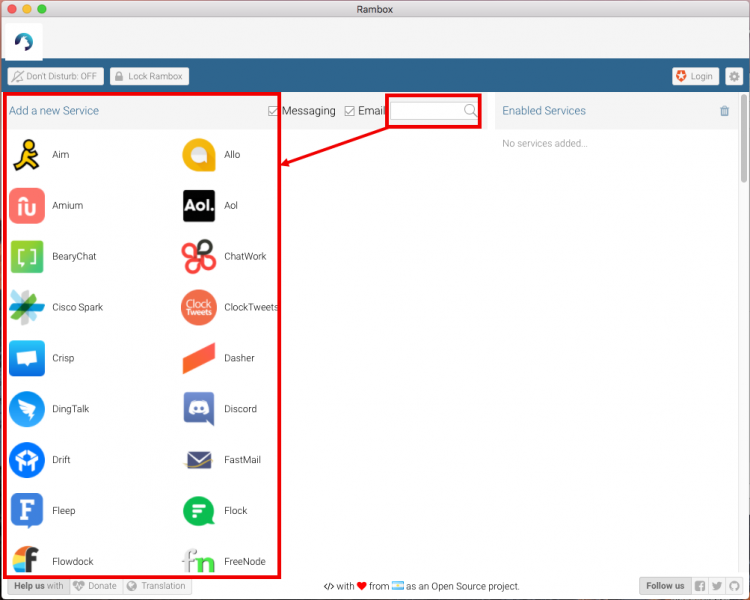
Task: Click the Lock Rambox button
Action: pos(149,76)
